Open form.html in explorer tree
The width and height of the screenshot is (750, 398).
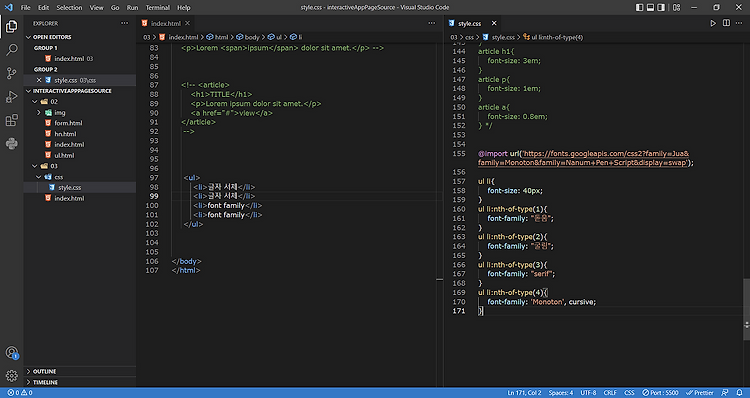pyautogui.click(x=68, y=123)
